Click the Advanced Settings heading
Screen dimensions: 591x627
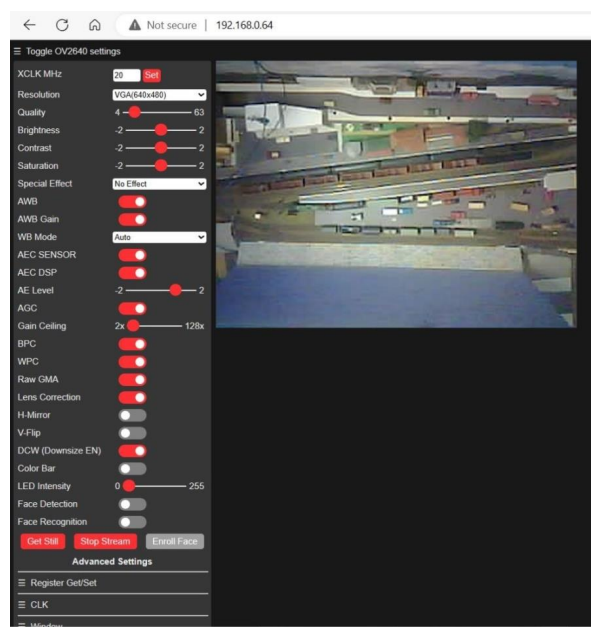[x=112, y=561]
